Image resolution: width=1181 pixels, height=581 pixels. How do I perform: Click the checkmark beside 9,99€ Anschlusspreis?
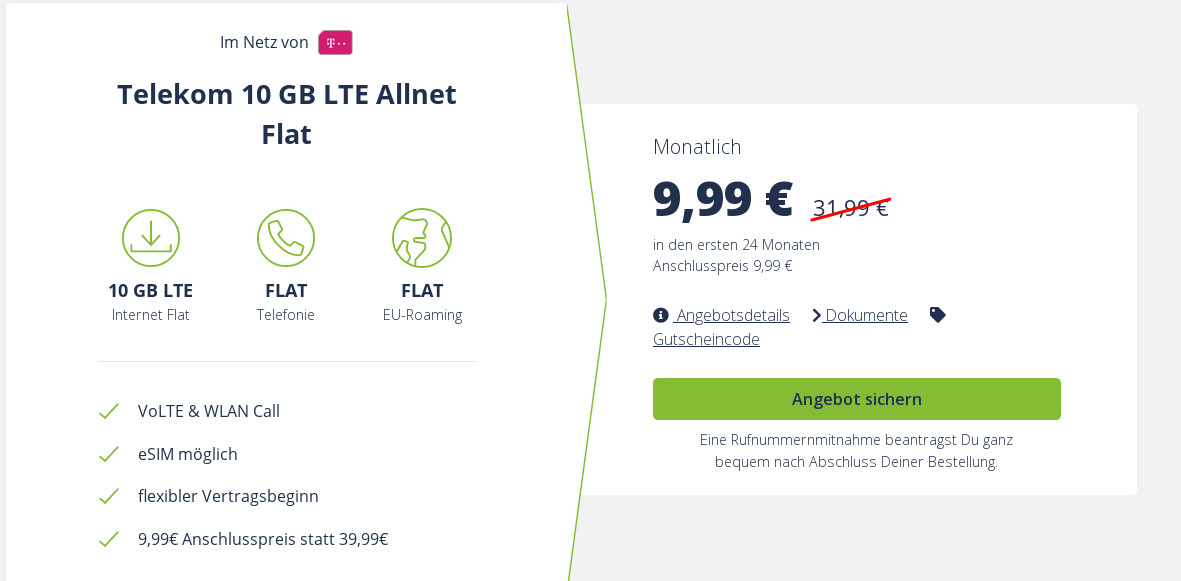pyautogui.click(x=109, y=539)
